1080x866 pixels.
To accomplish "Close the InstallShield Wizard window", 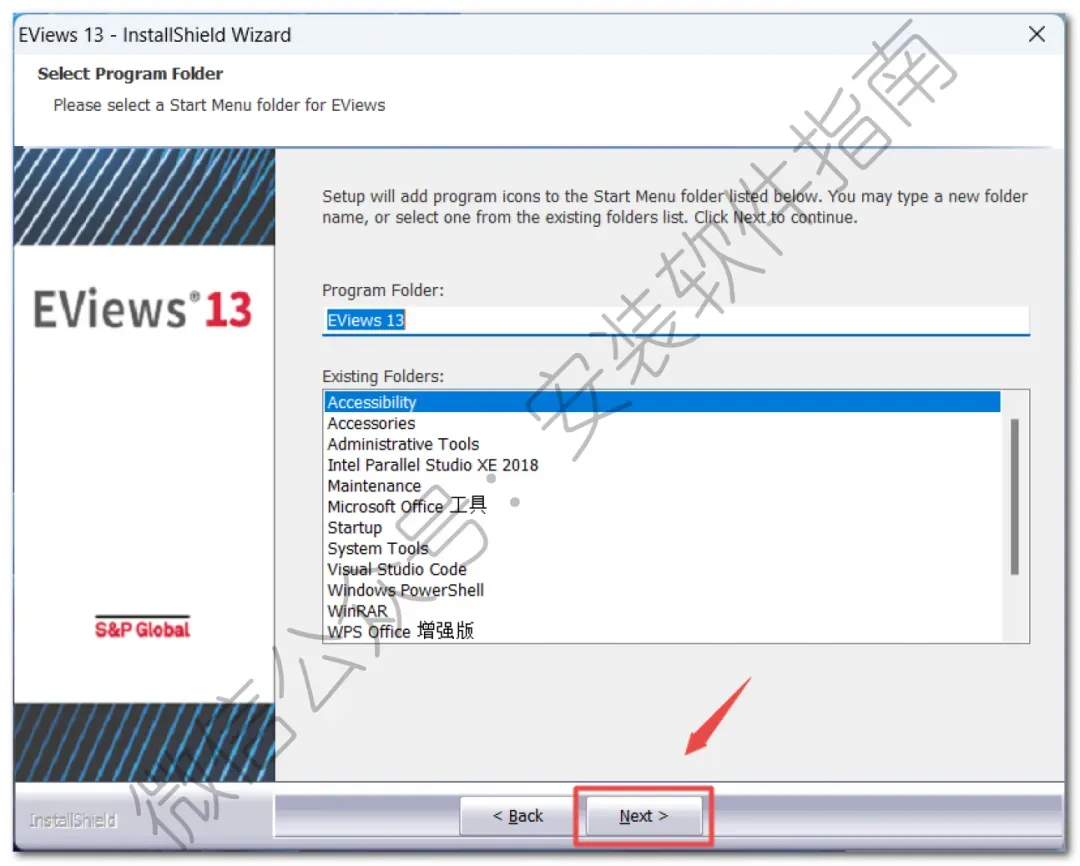I will [x=1037, y=34].
